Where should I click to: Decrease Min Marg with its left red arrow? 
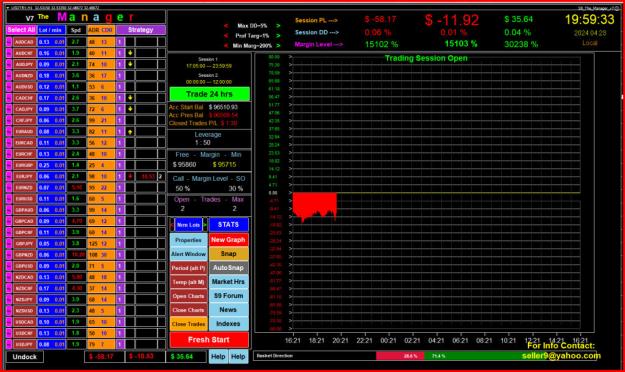click(226, 45)
